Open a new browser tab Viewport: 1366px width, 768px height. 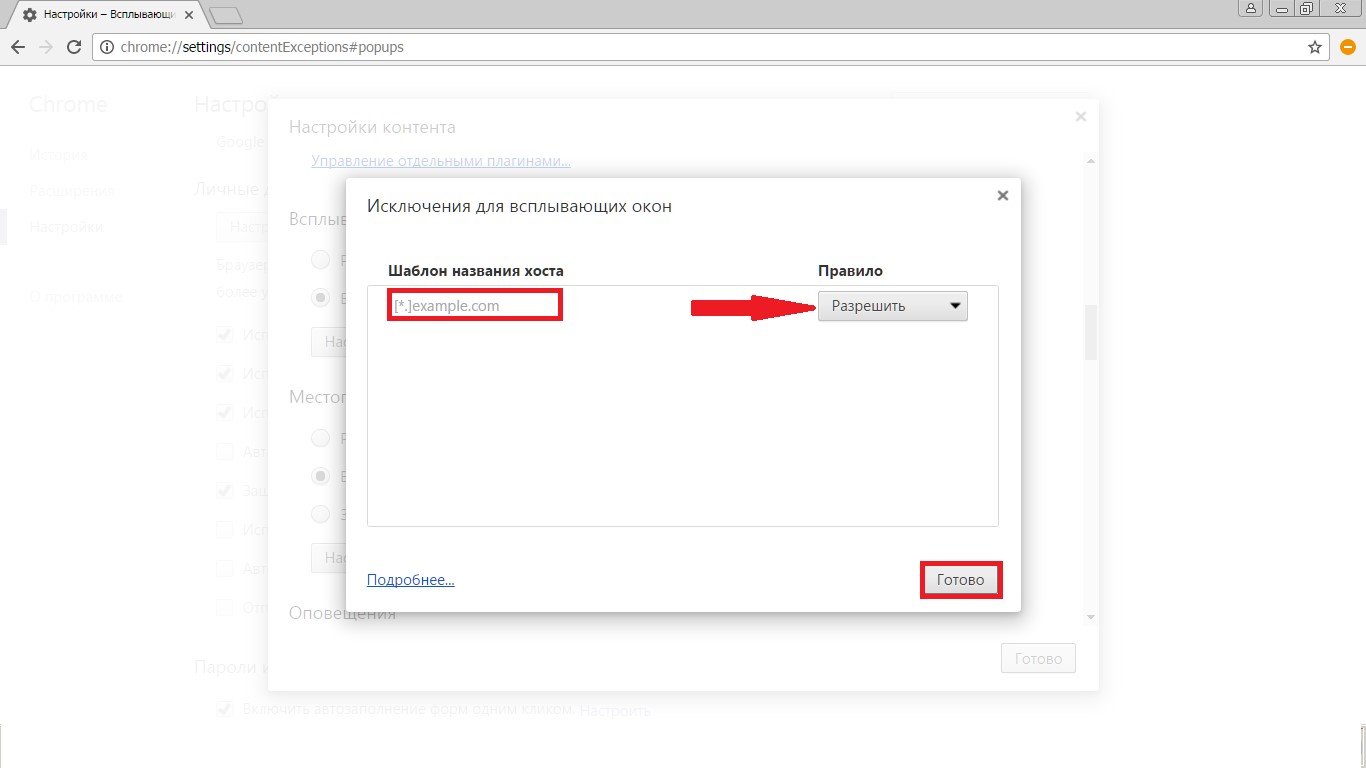click(227, 15)
